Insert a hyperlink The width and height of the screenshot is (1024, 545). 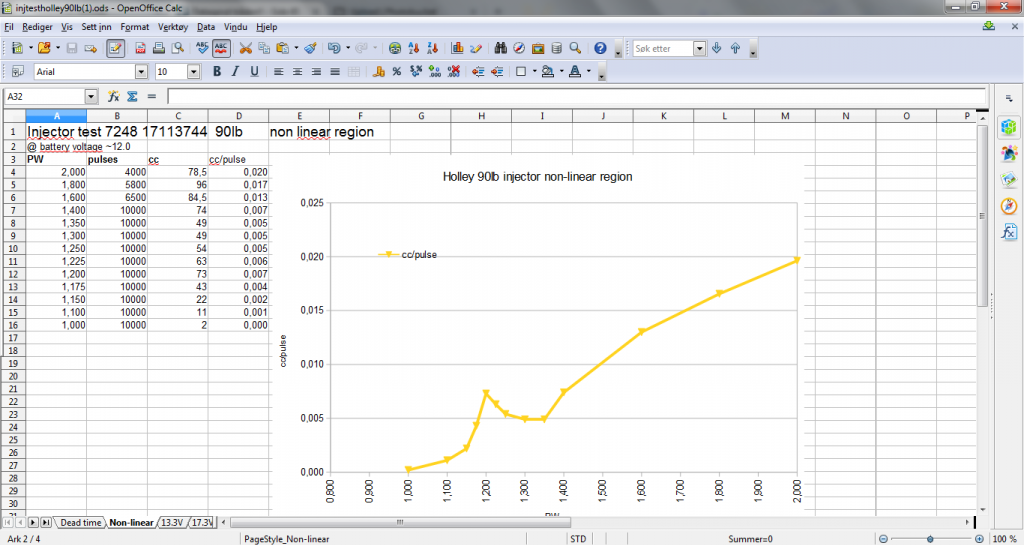tap(394, 48)
